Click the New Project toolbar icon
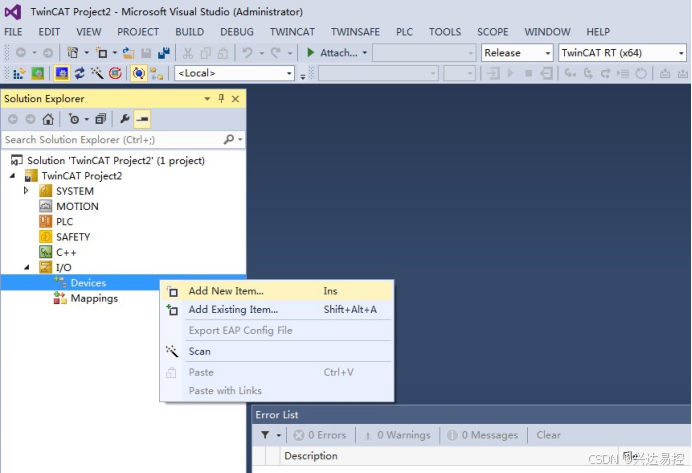 (x=72, y=53)
